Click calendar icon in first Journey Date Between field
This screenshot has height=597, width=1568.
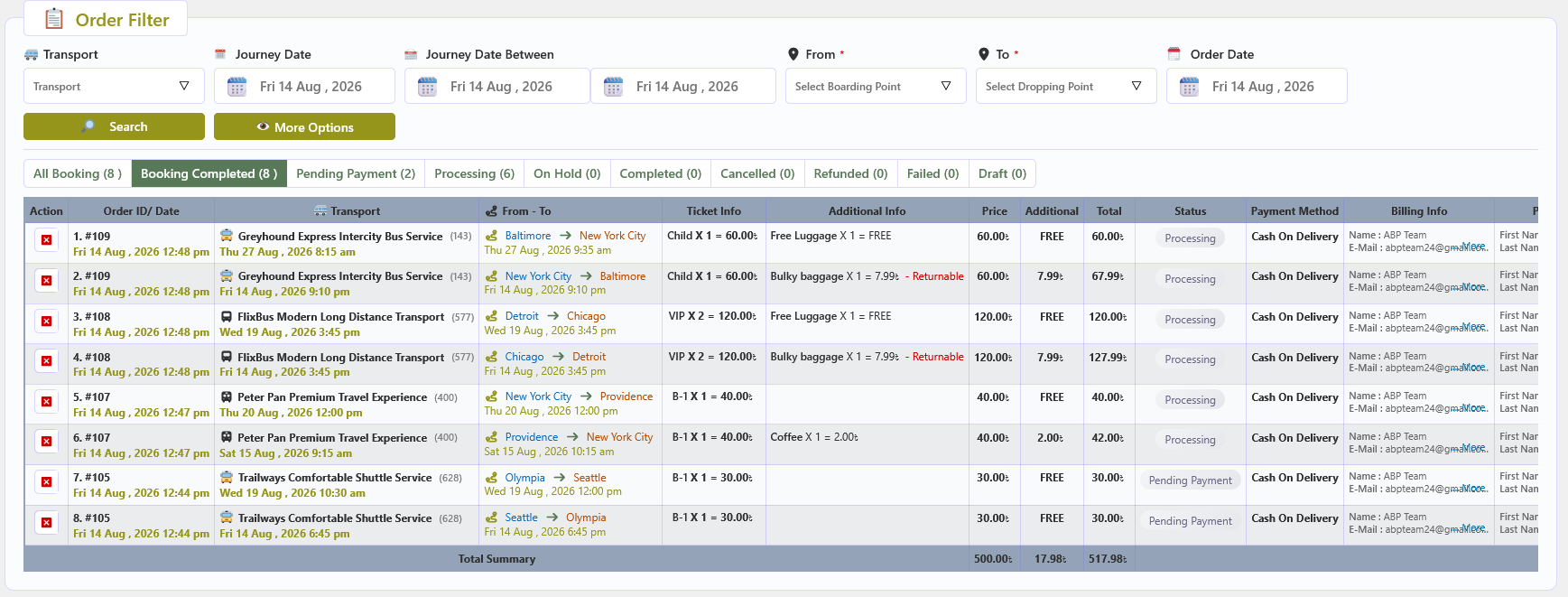click(427, 87)
